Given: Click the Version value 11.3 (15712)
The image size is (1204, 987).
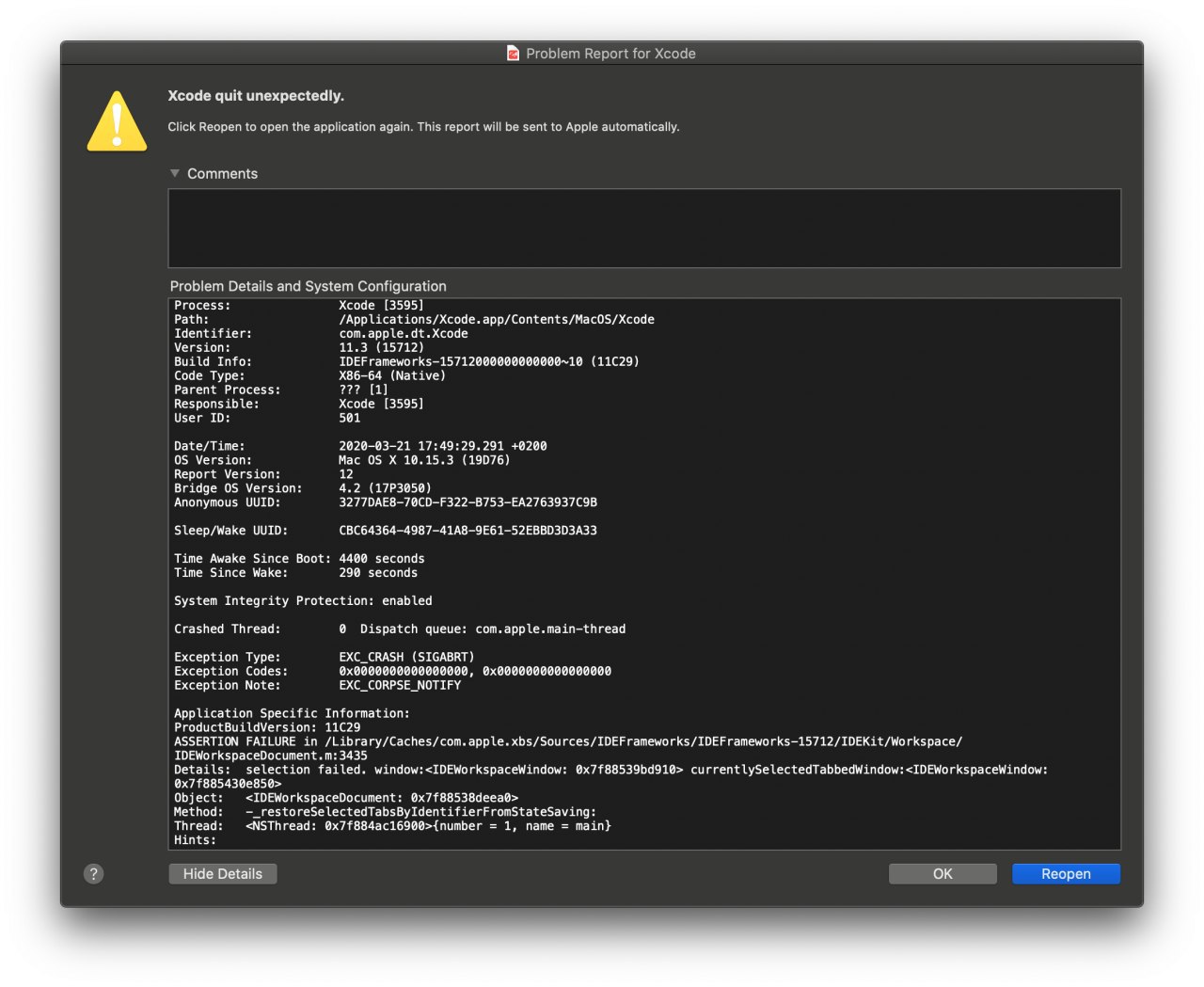Looking at the screenshot, I should pos(381,348).
